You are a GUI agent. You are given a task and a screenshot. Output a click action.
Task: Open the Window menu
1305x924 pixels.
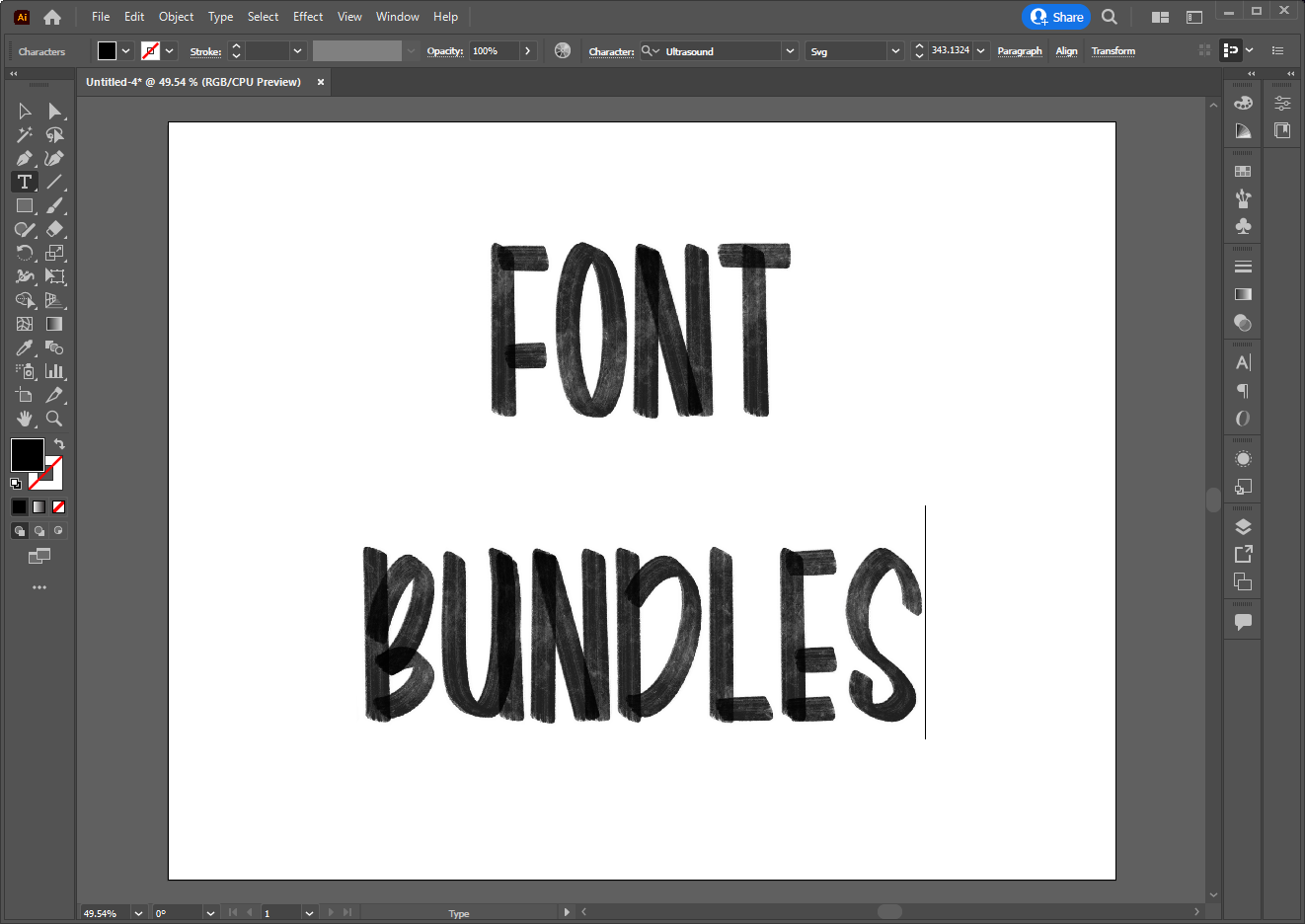398,17
